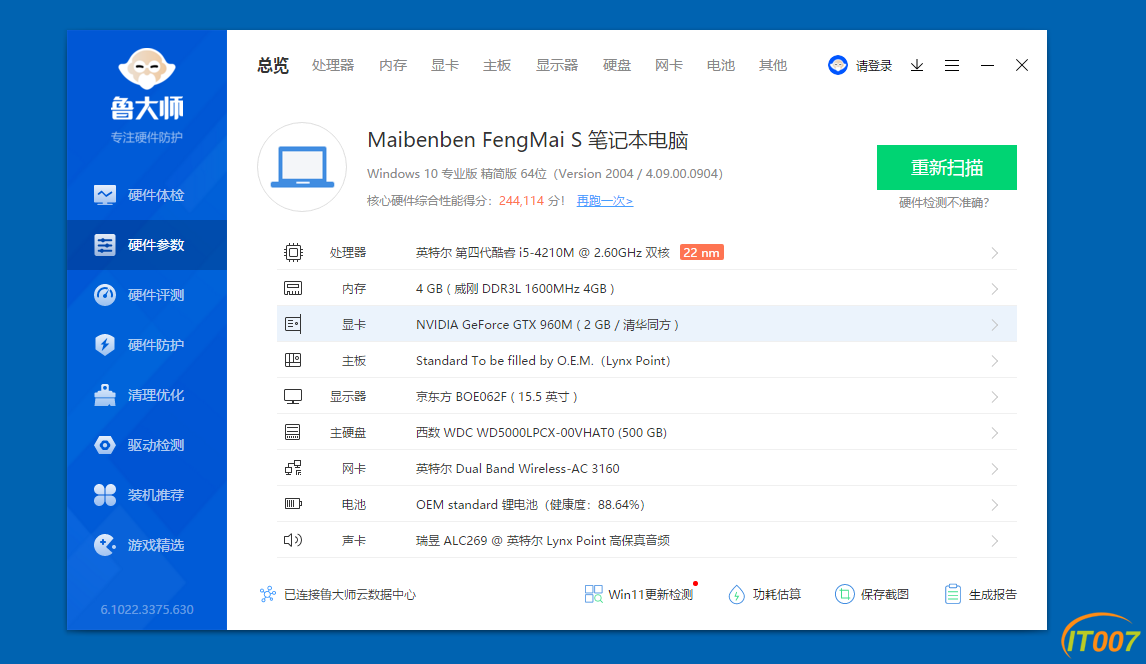This screenshot has height=664, width=1146.
Task: Switch to the 显卡 tab
Action: [x=444, y=66]
